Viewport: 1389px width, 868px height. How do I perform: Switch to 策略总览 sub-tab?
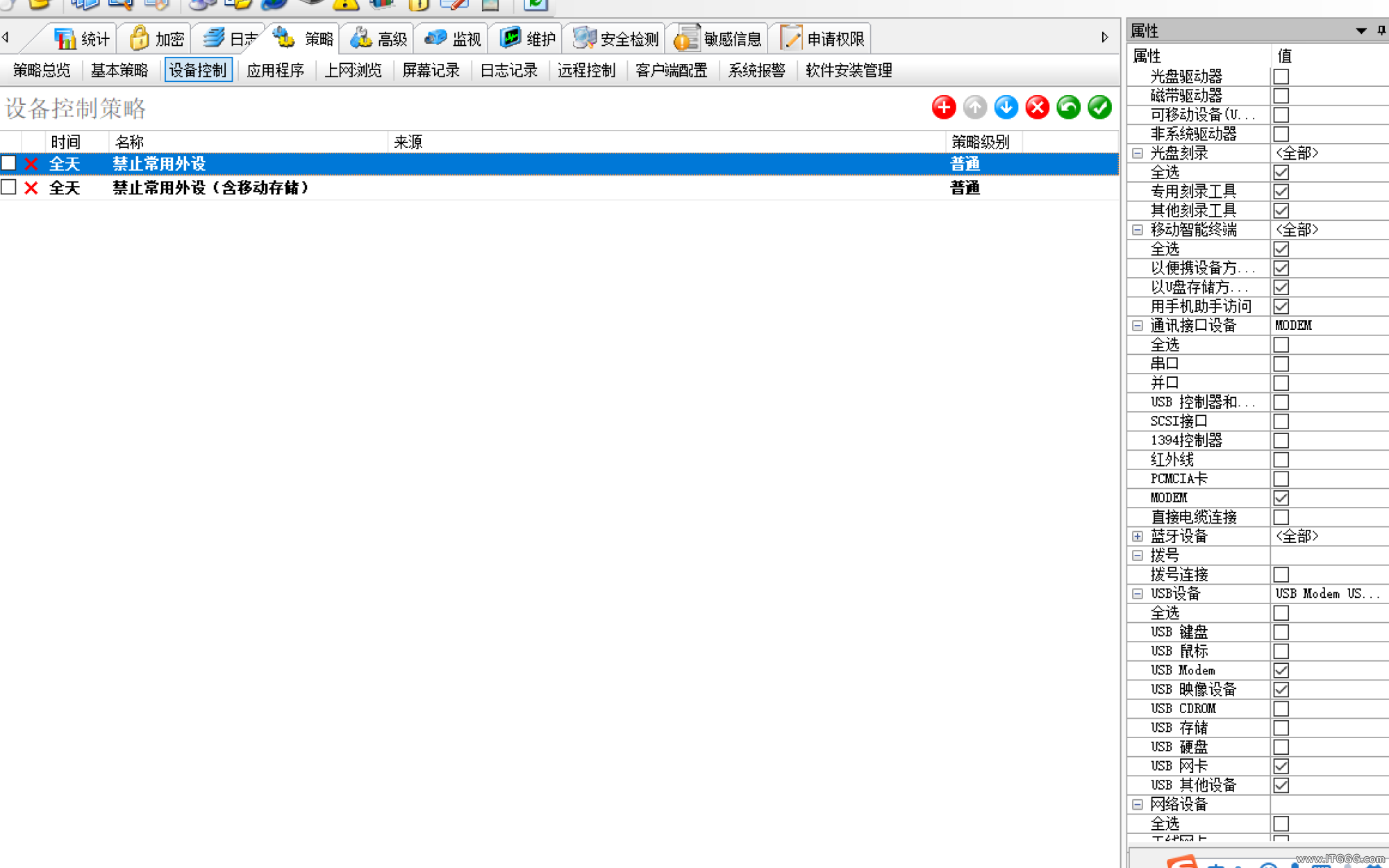tap(42, 71)
